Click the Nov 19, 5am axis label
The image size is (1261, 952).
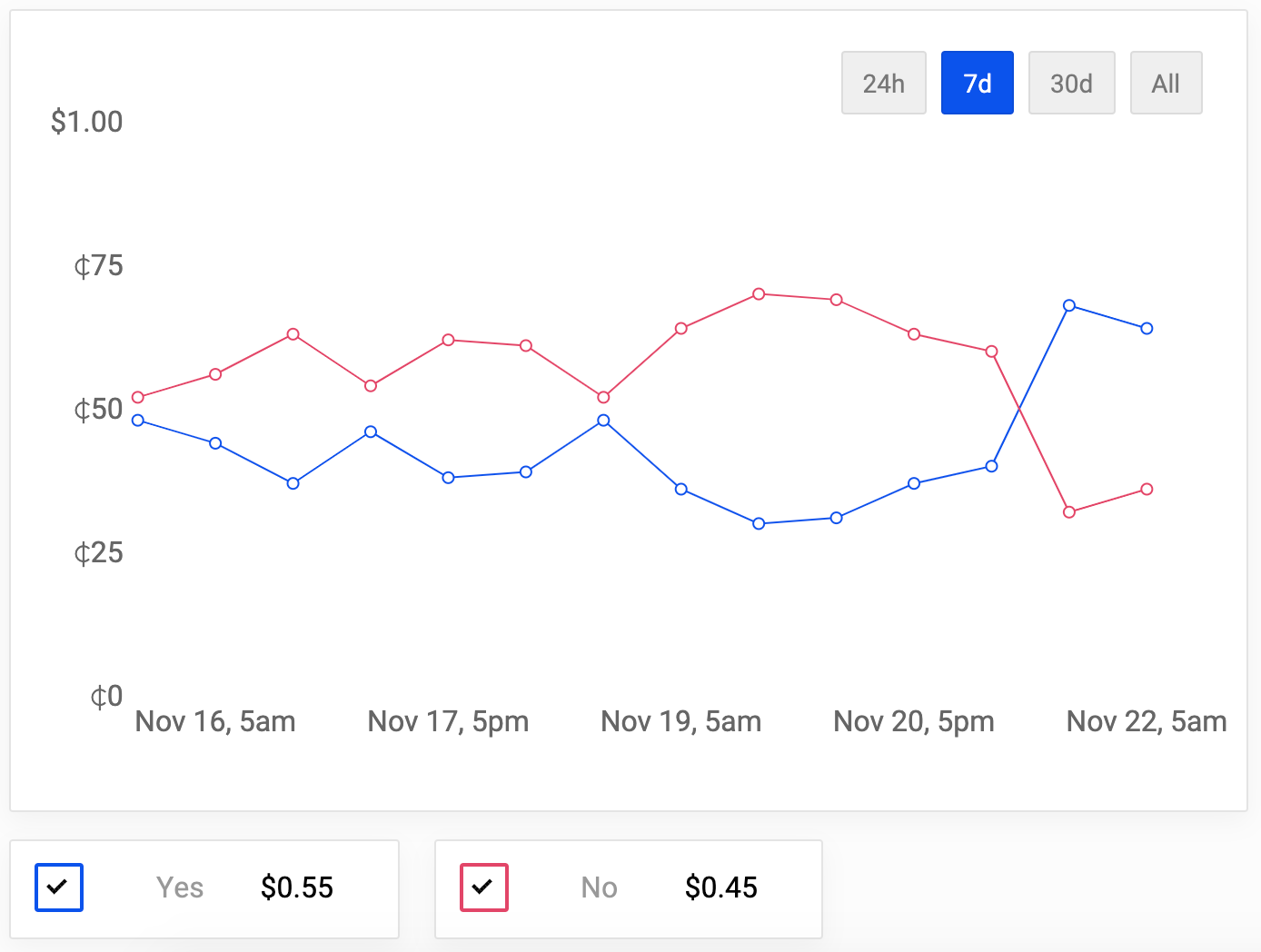tap(680, 721)
